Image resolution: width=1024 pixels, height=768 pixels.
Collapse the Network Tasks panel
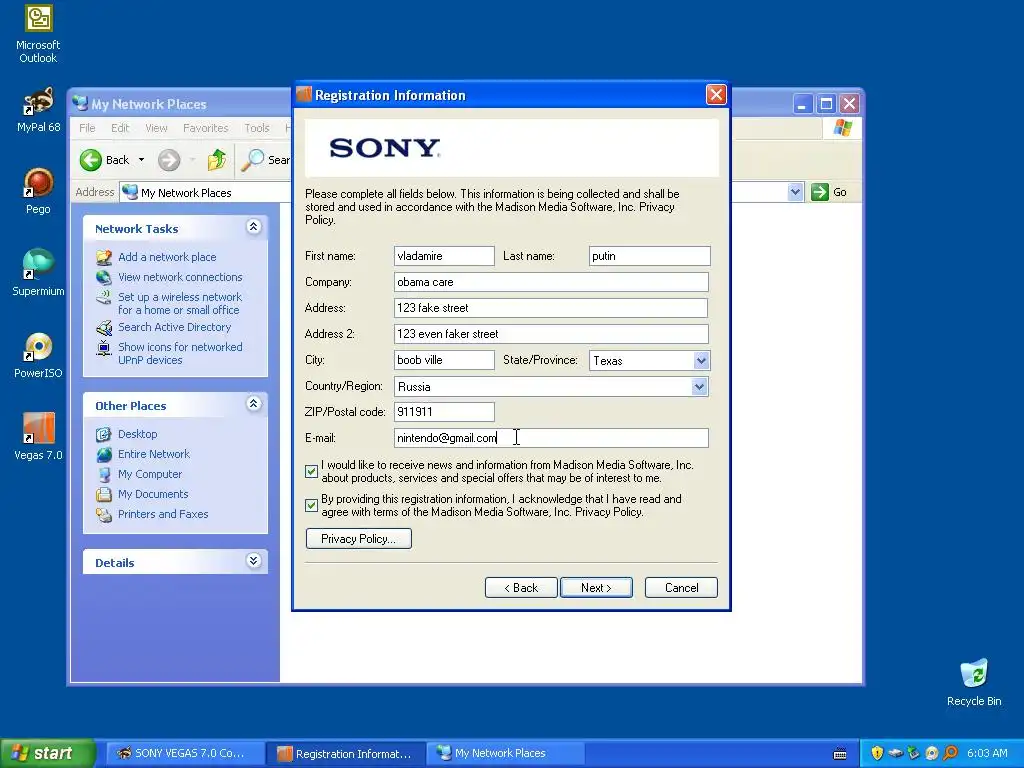pyautogui.click(x=253, y=227)
